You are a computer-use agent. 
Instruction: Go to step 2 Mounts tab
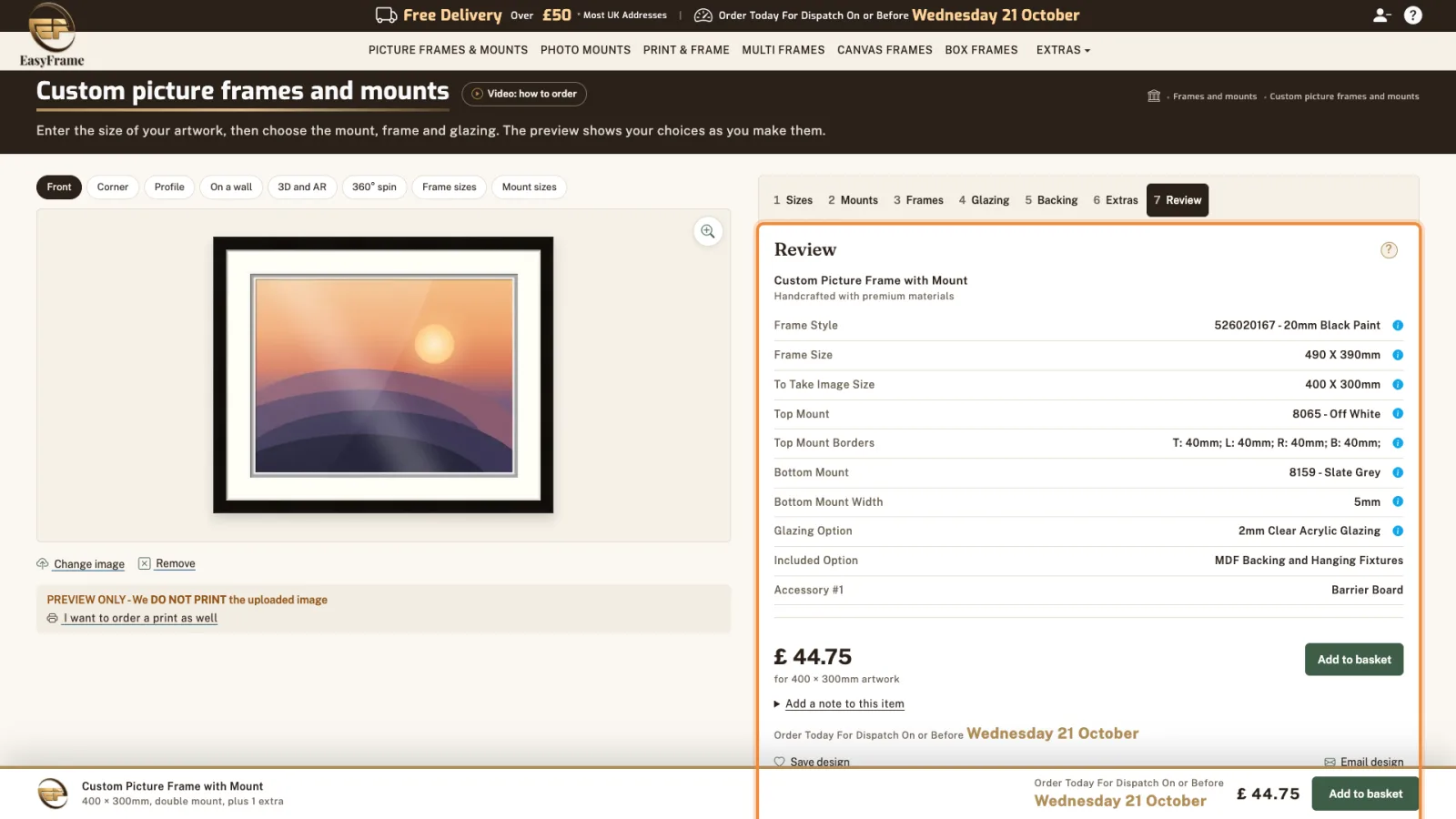(x=853, y=200)
